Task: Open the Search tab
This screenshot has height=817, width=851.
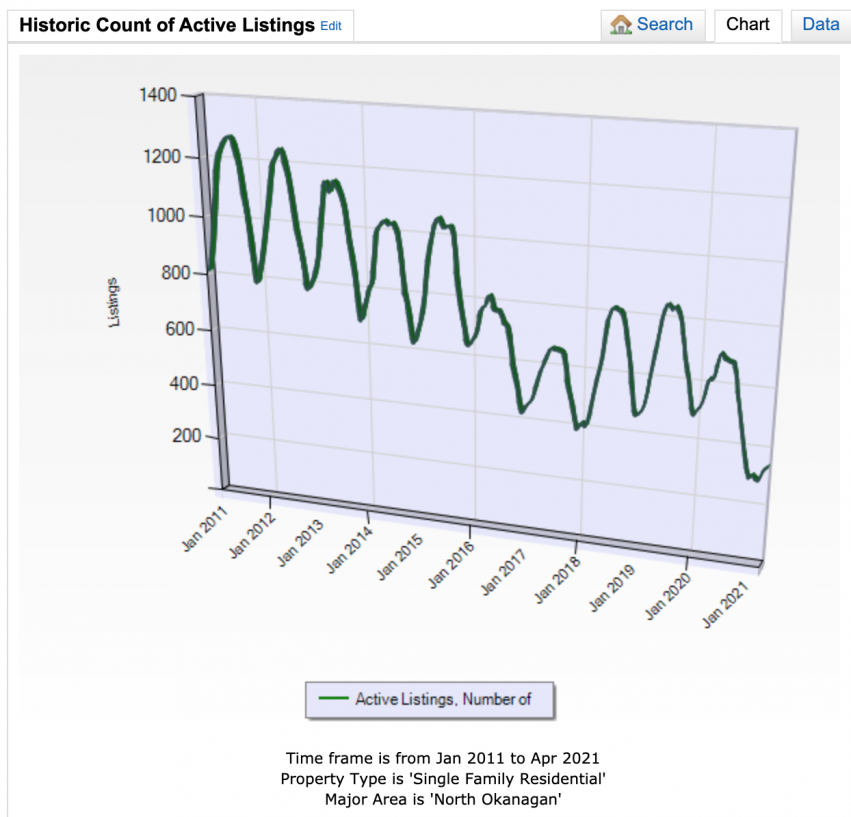Action: [x=653, y=25]
